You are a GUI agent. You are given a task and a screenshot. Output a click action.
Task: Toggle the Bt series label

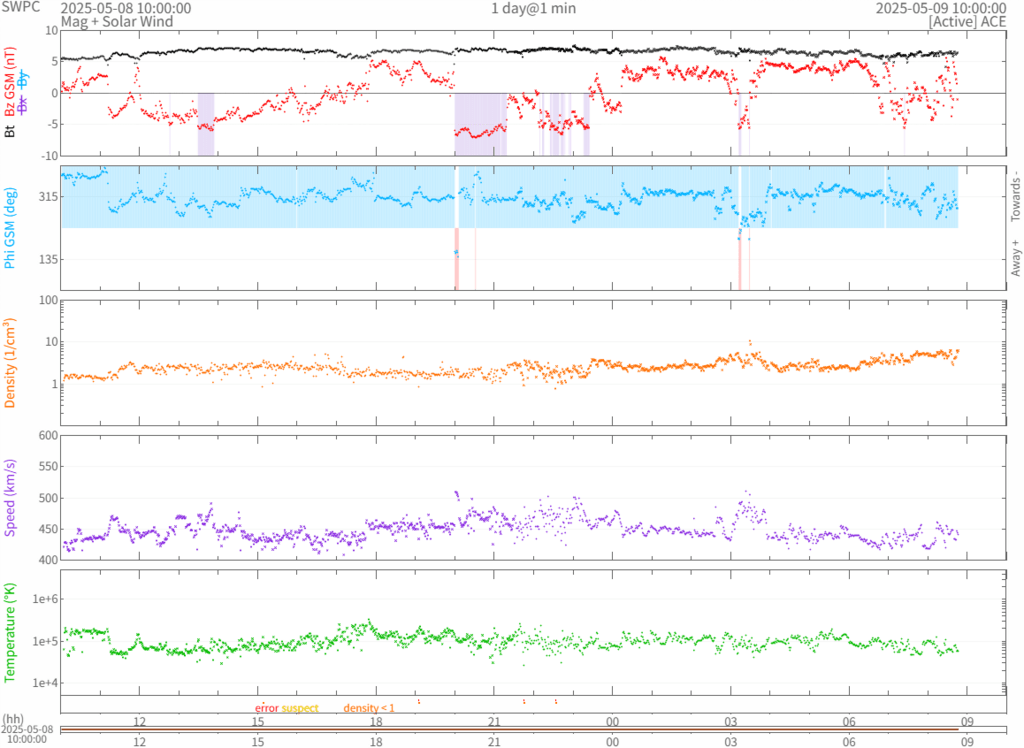(10, 128)
